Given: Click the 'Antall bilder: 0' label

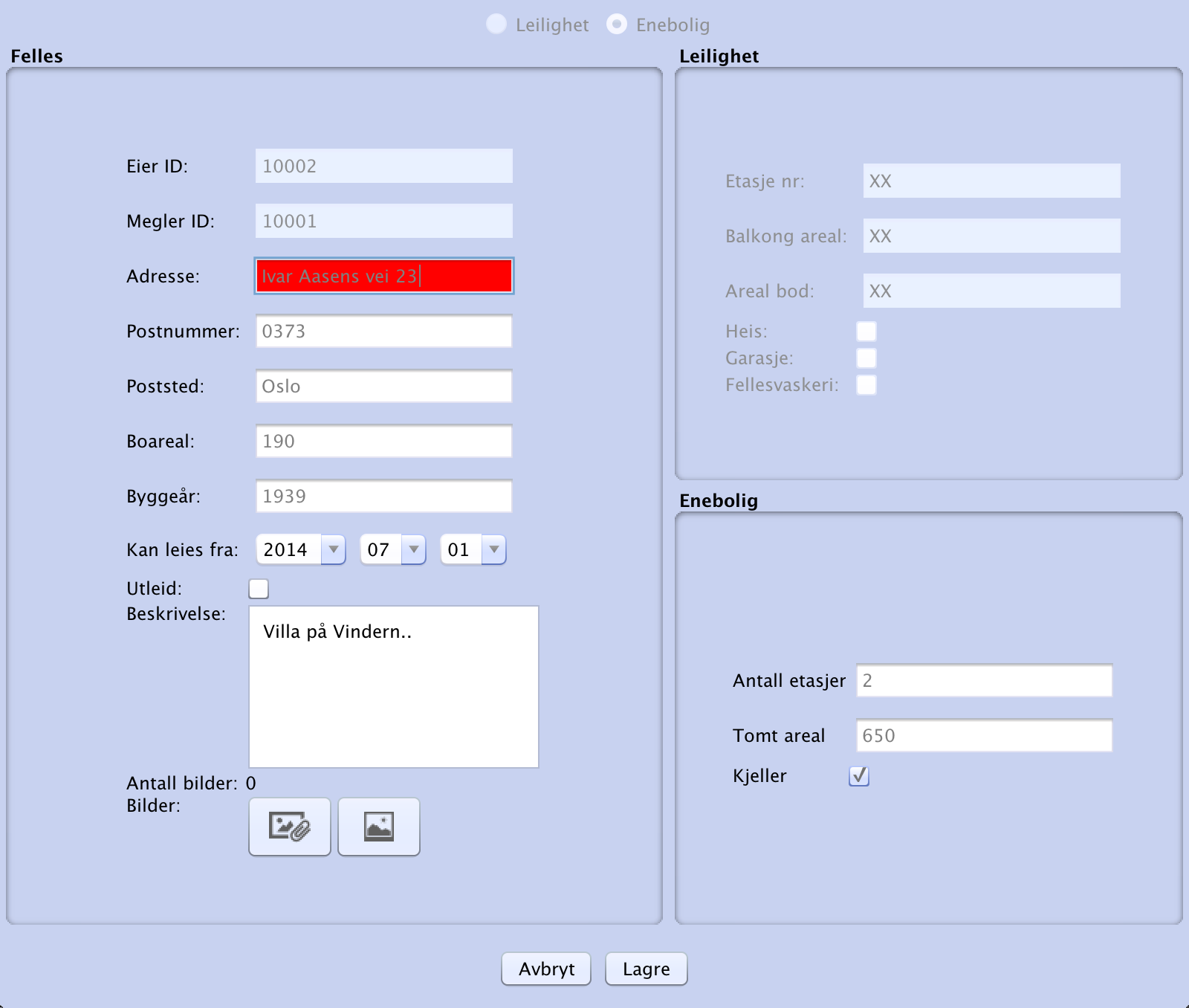Looking at the screenshot, I should [191, 784].
